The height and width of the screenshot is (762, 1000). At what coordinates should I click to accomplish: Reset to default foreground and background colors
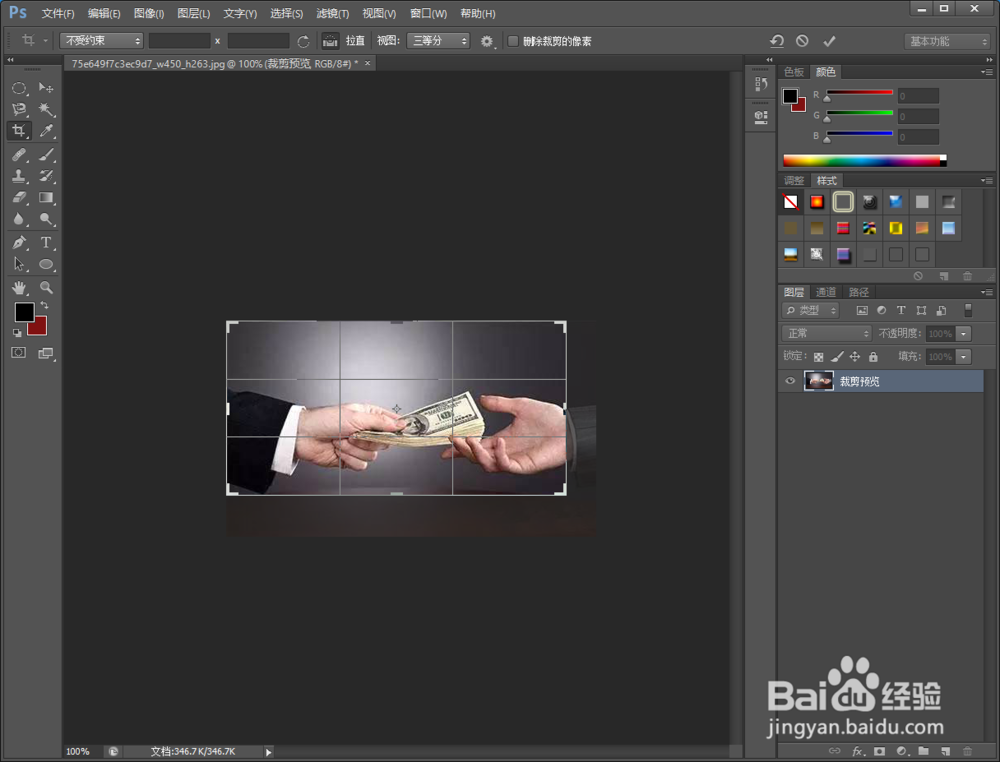click(x=17, y=333)
